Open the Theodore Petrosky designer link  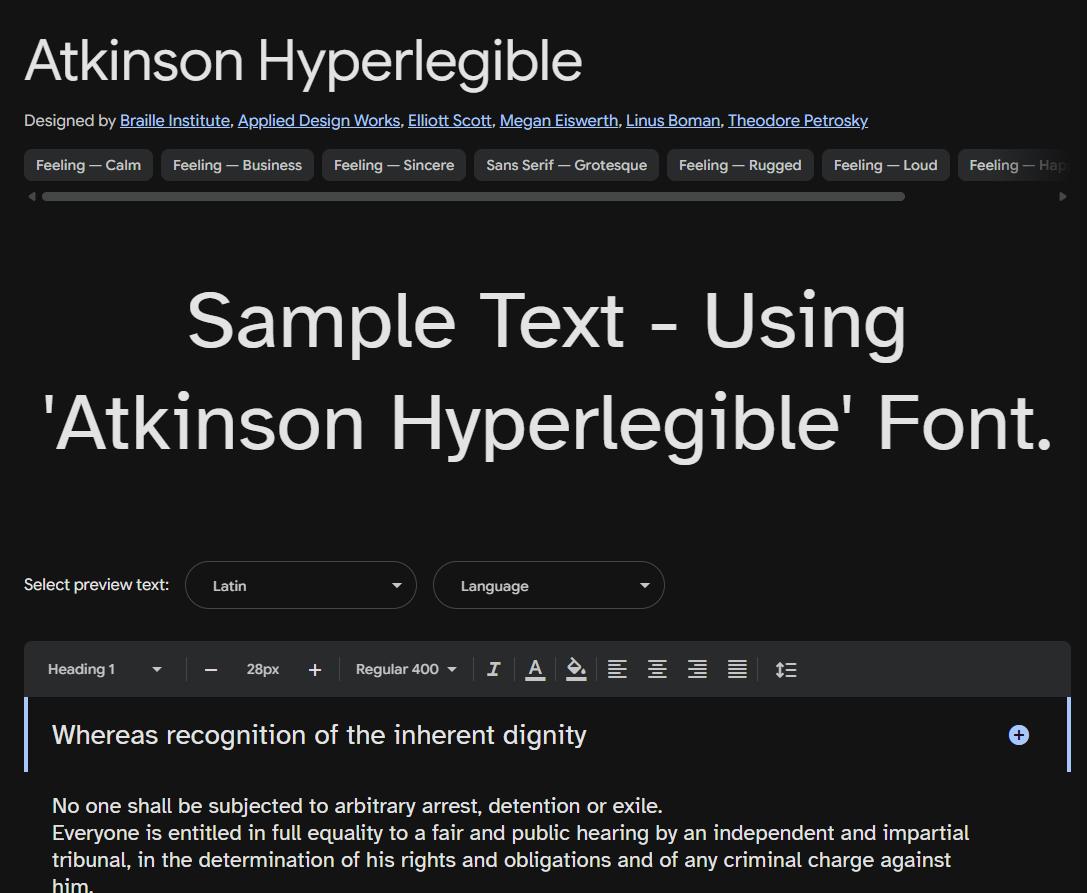coord(798,121)
